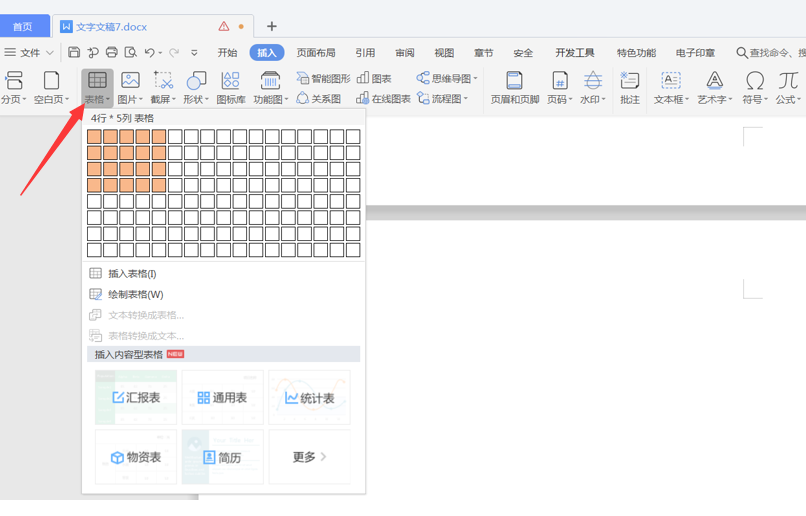The width and height of the screenshot is (806, 516).
Task: Click the Redo arrow icon
Action: tap(174, 52)
